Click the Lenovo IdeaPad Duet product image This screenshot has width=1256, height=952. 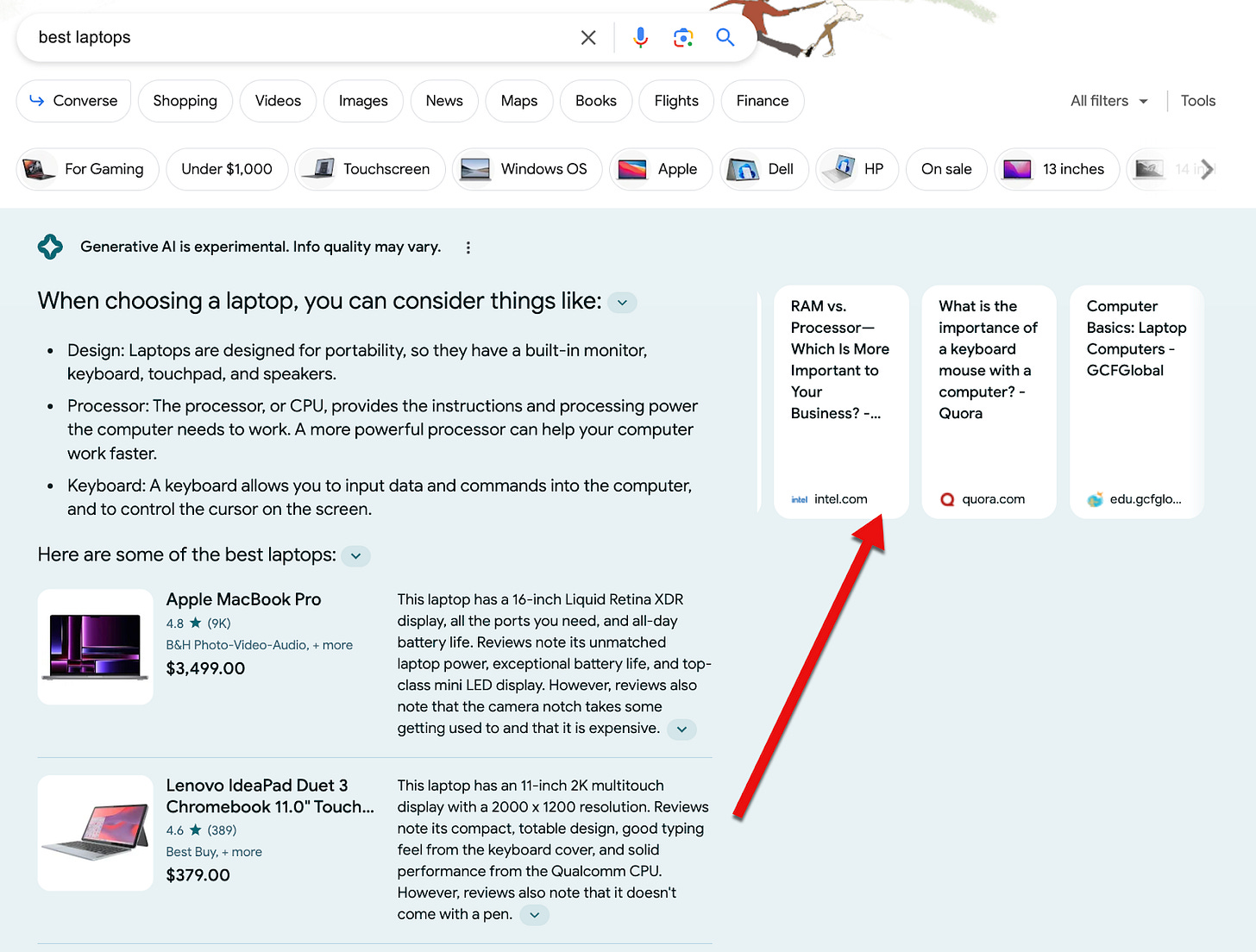tap(95, 833)
